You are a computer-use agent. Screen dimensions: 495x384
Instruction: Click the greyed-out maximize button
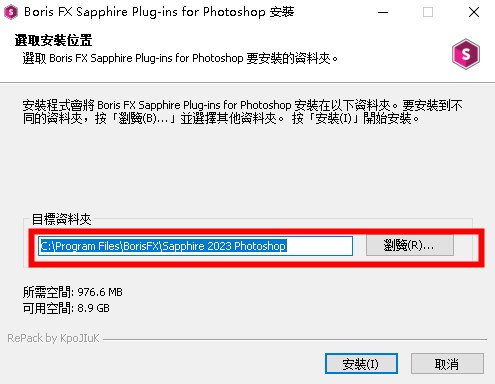pos(428,13)
